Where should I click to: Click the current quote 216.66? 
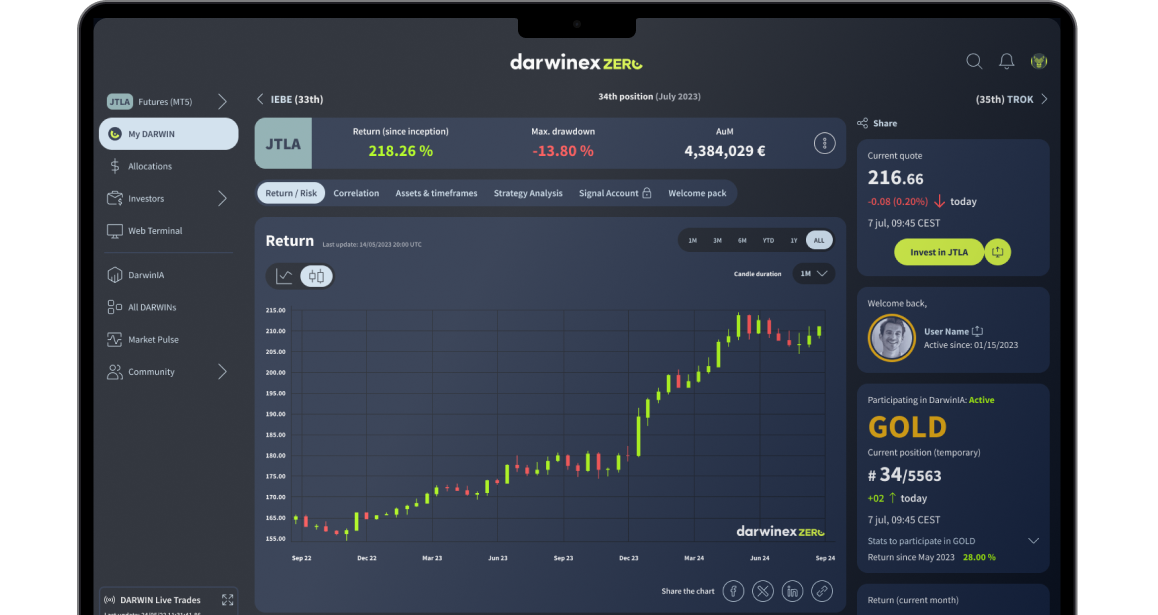[x=895, y=178]
